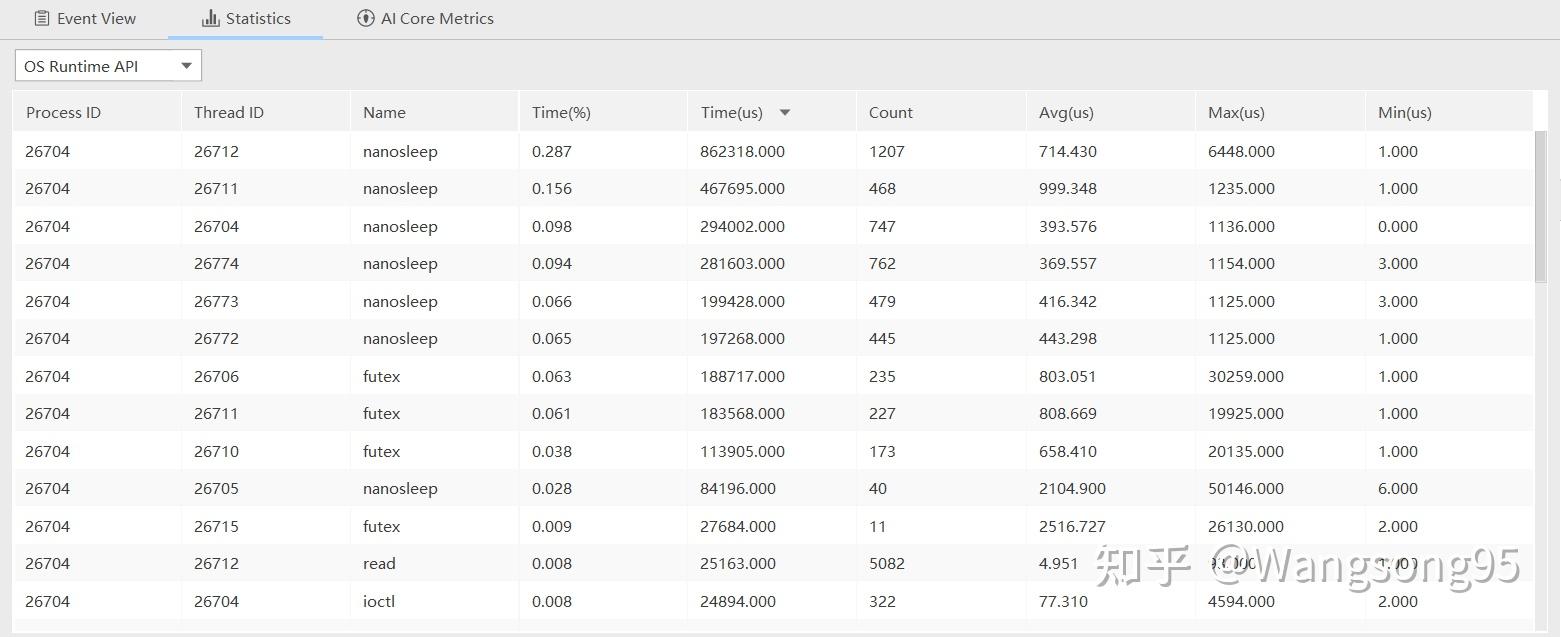The image size is (1561, 637).
Task: Click the table's vertical scrollbar thumb
Action: click(x=1541, y=205)
